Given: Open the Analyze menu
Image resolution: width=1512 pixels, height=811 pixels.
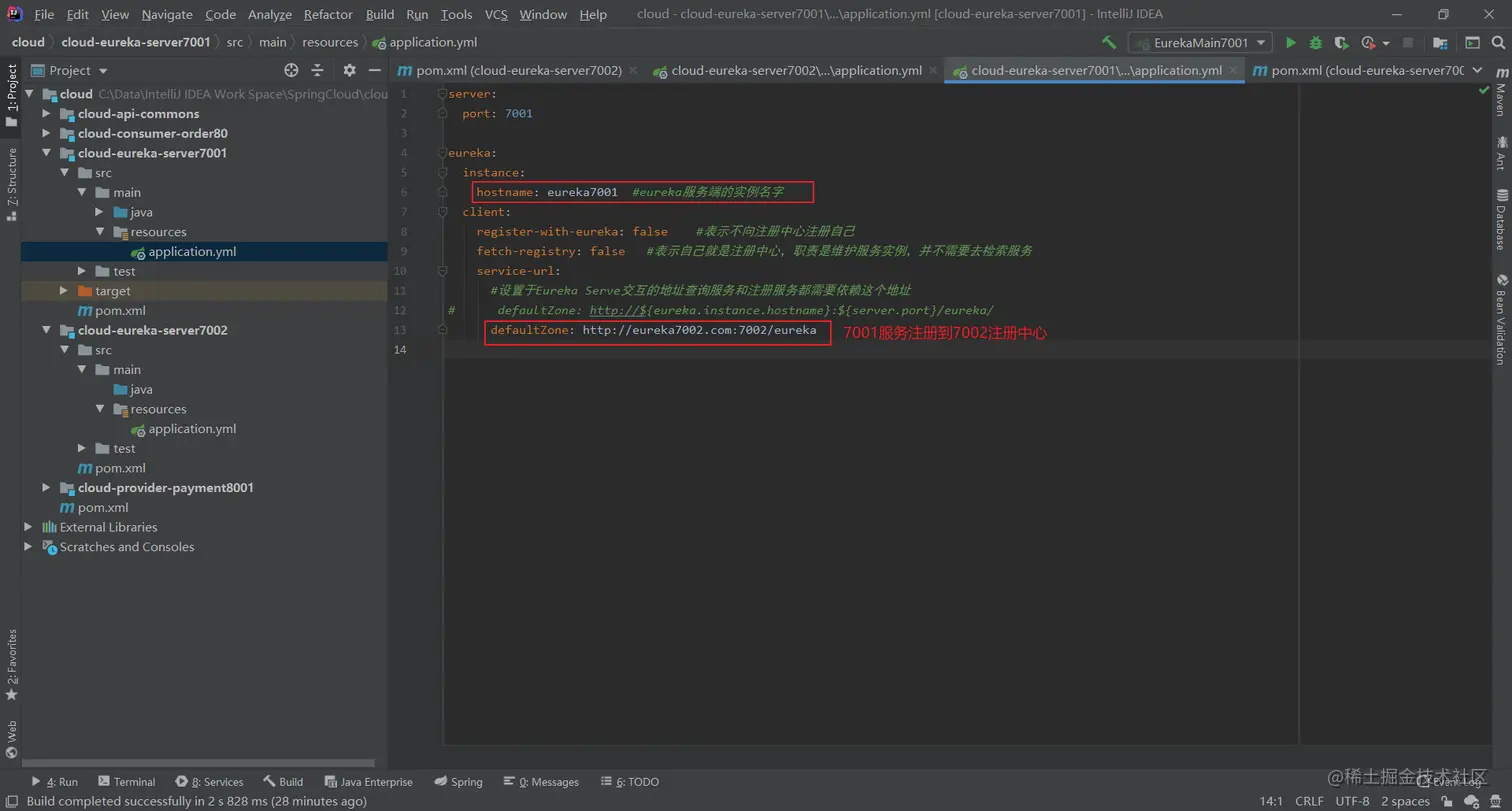Looking at the screenshot, I should [x=270, y=15].
